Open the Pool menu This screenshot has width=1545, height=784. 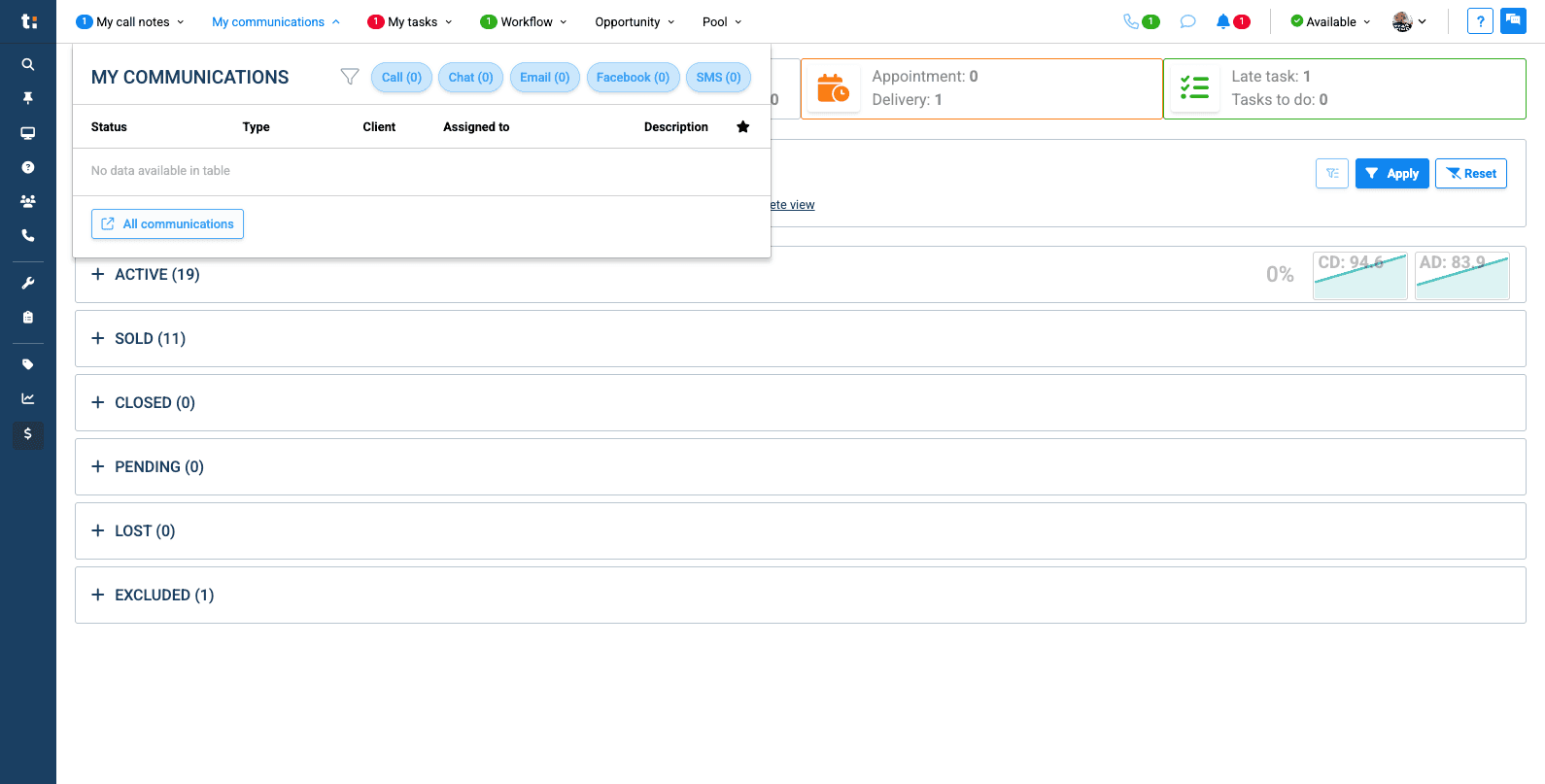[x=722, y=21]
